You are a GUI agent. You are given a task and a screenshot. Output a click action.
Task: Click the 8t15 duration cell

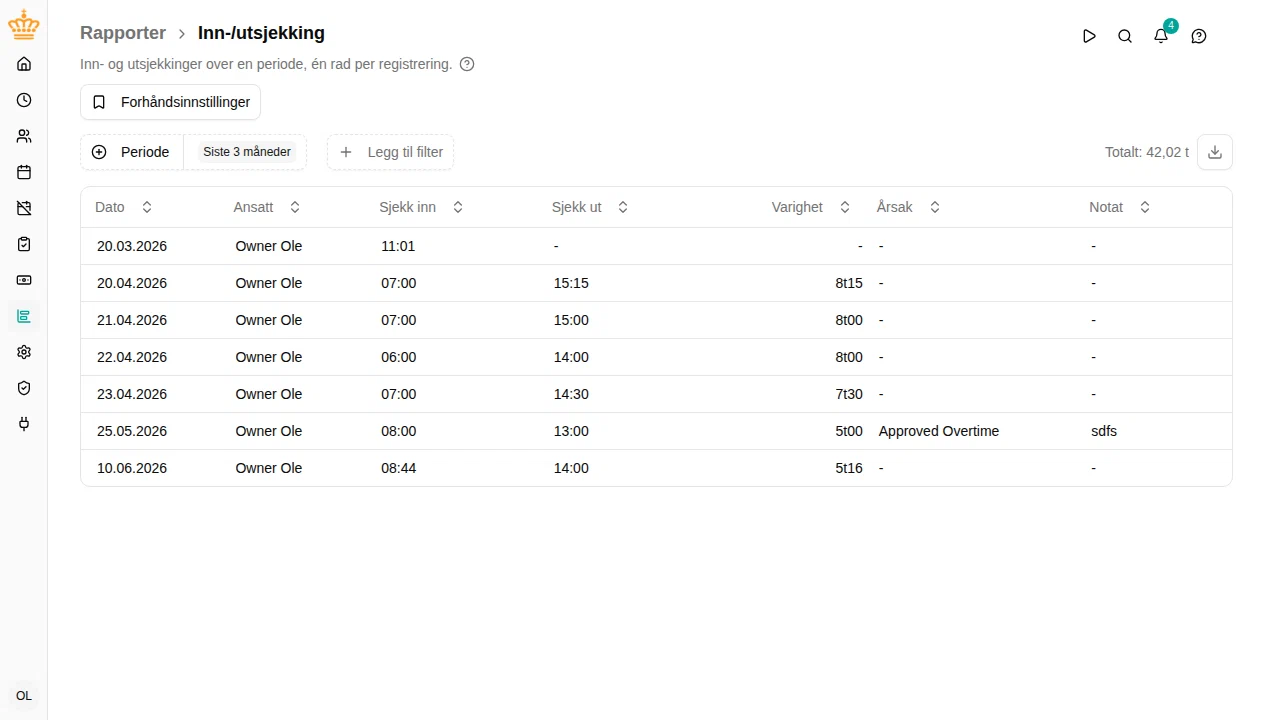(849, 283)
